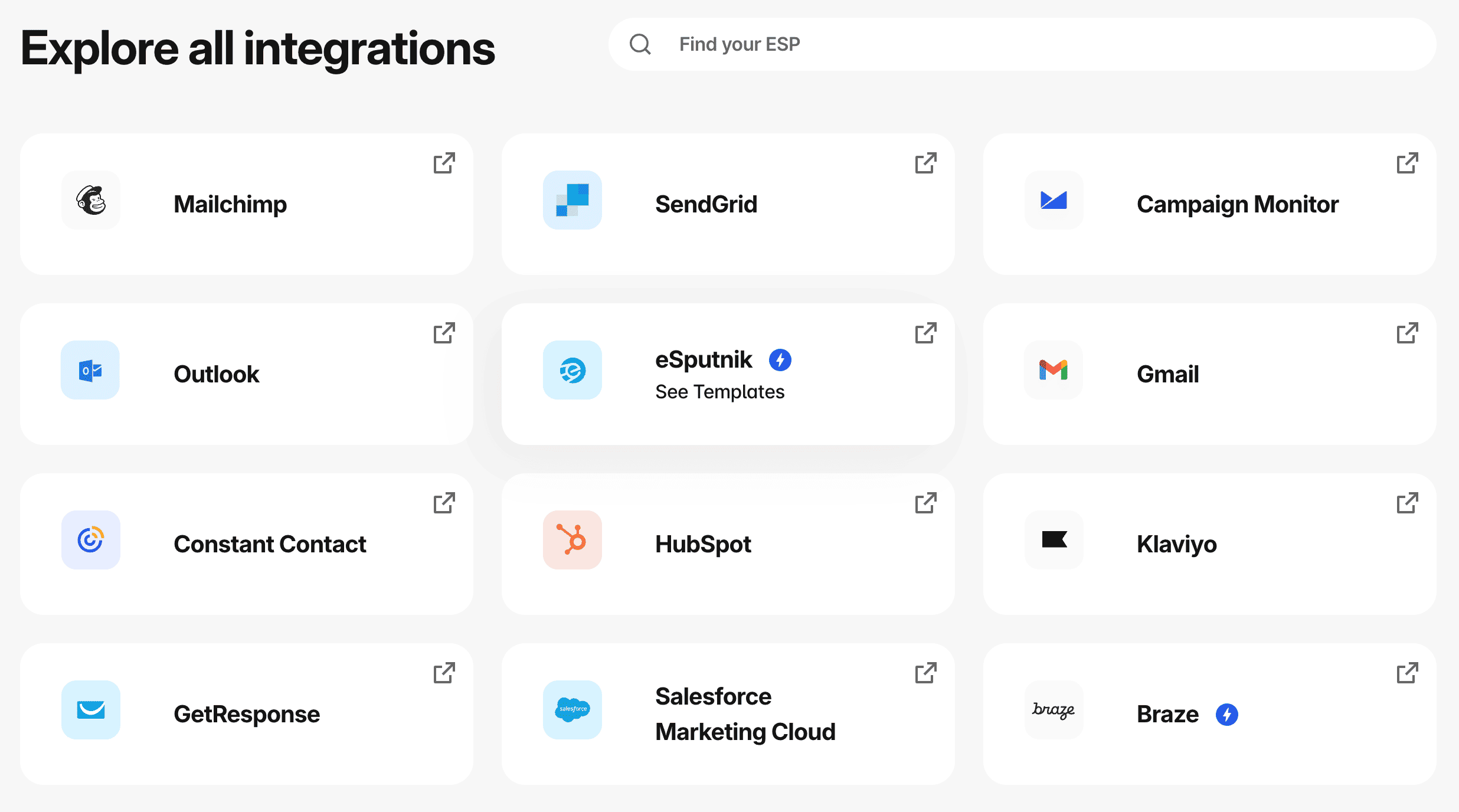Click the Mailchimp monkey logo icon
1459x812 pixels.
90,201
